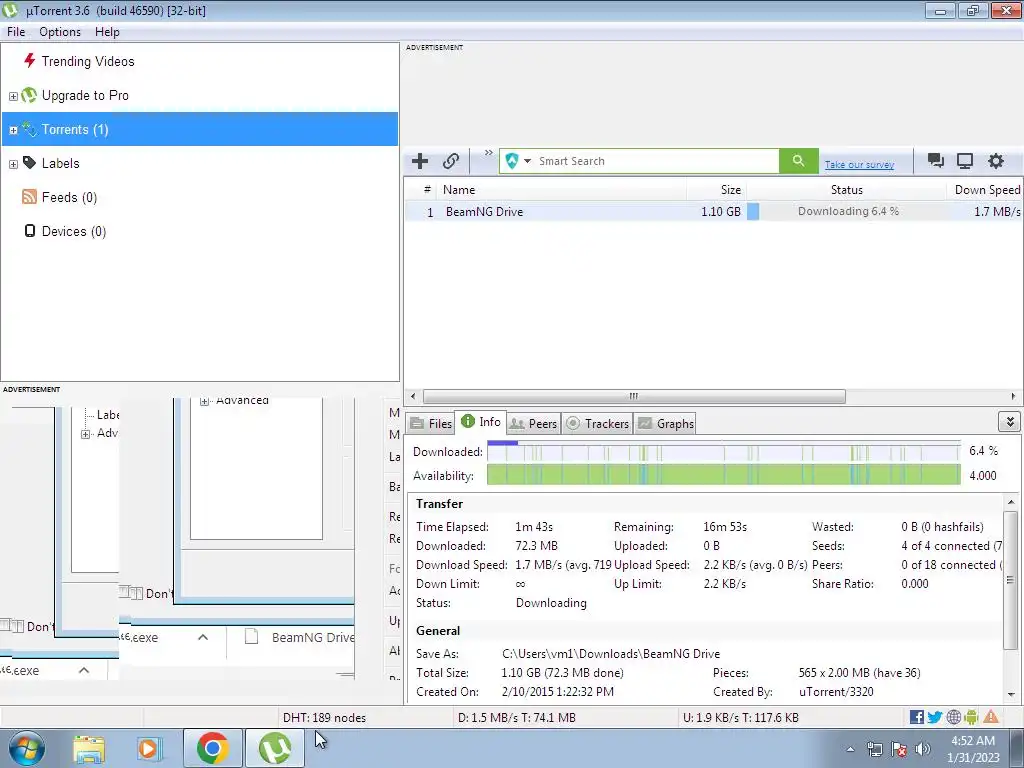Open Preferences via the gear icon
The height and width of the screenshot is (768, 1024).
pyautogui.click(x=995, y=161)
